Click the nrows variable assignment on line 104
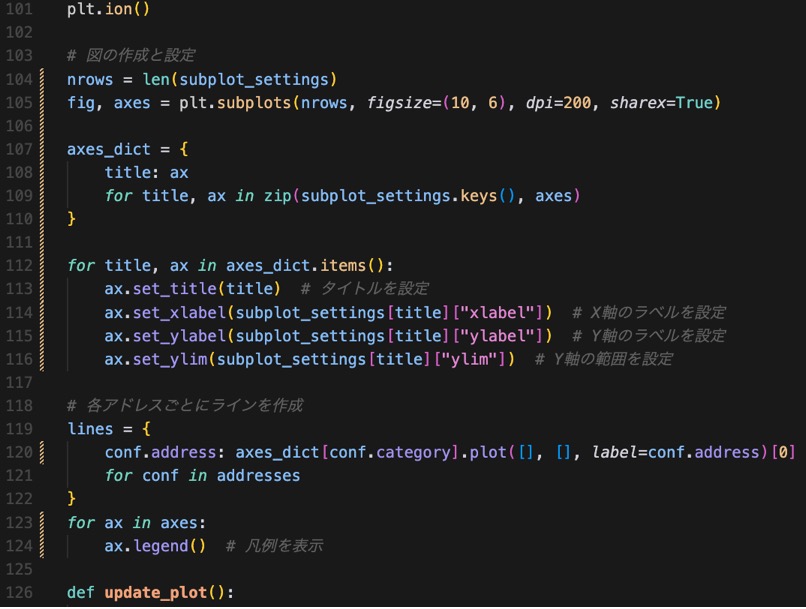 [x=90, y=80]
